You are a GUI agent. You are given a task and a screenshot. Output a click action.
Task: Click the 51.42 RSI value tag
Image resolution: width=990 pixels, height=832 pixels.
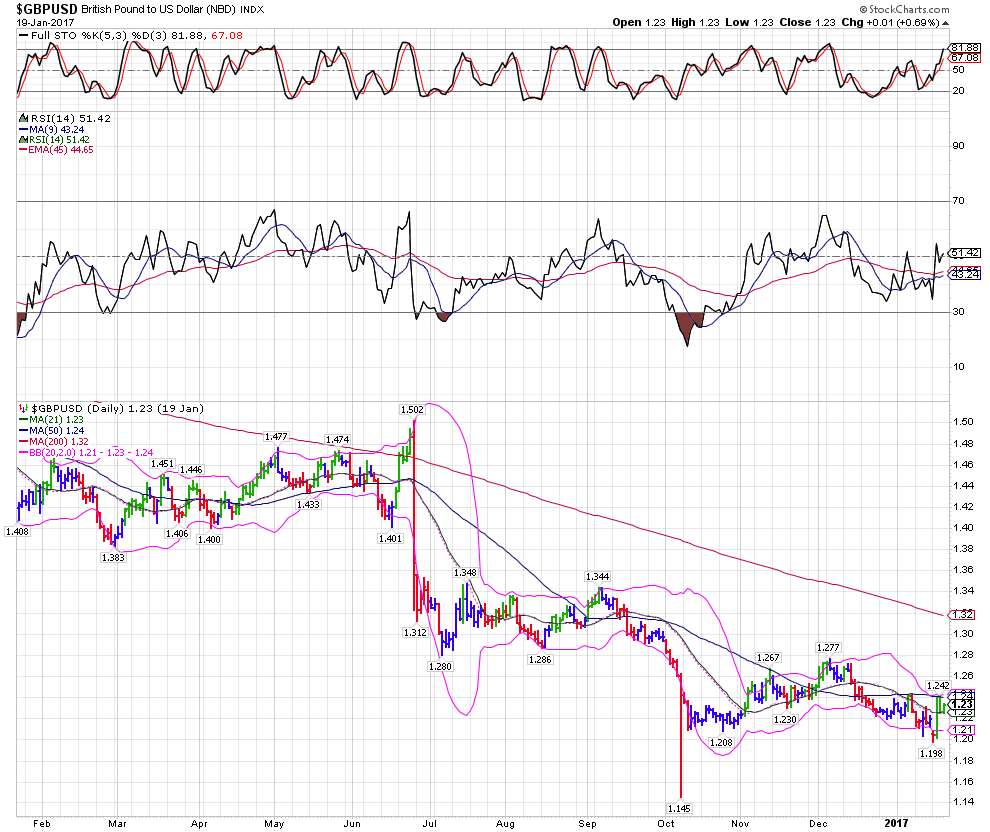click(963, 254)
